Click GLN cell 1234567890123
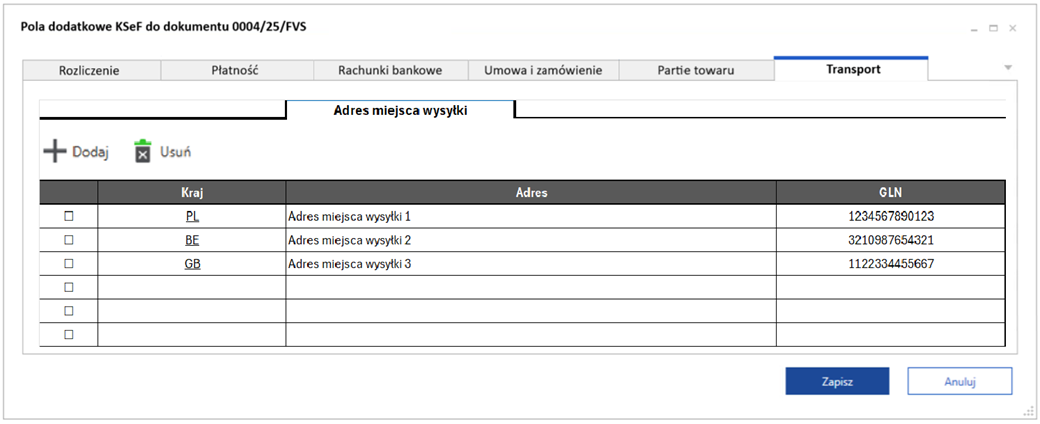1040x424 pixels. [890, 216]
